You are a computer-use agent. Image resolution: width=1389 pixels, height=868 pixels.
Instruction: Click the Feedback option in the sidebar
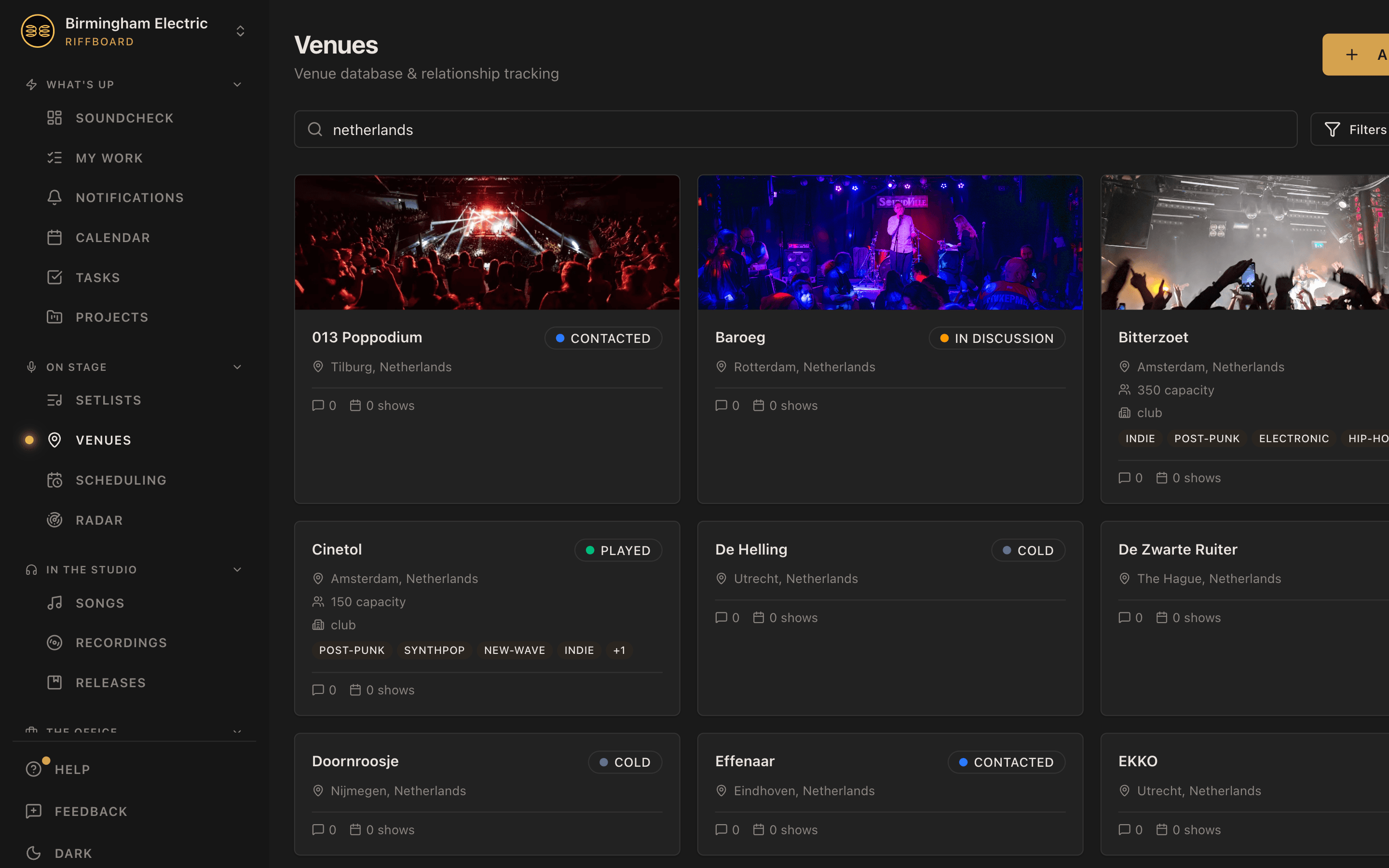coord(91,811)
